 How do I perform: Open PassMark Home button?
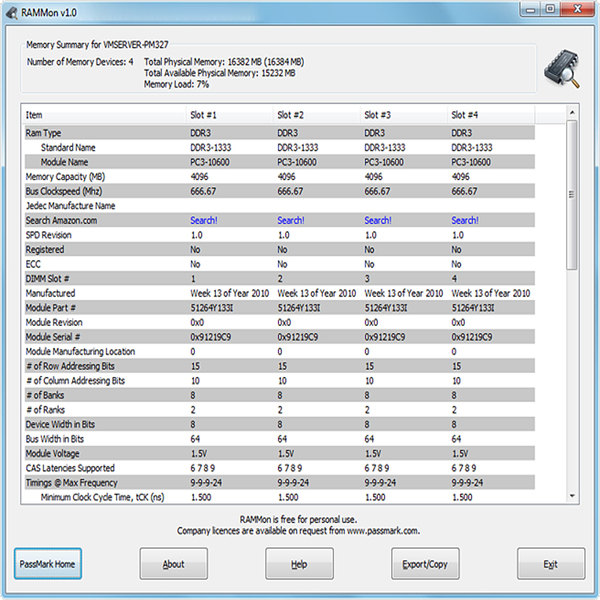(x=47, y=564)
